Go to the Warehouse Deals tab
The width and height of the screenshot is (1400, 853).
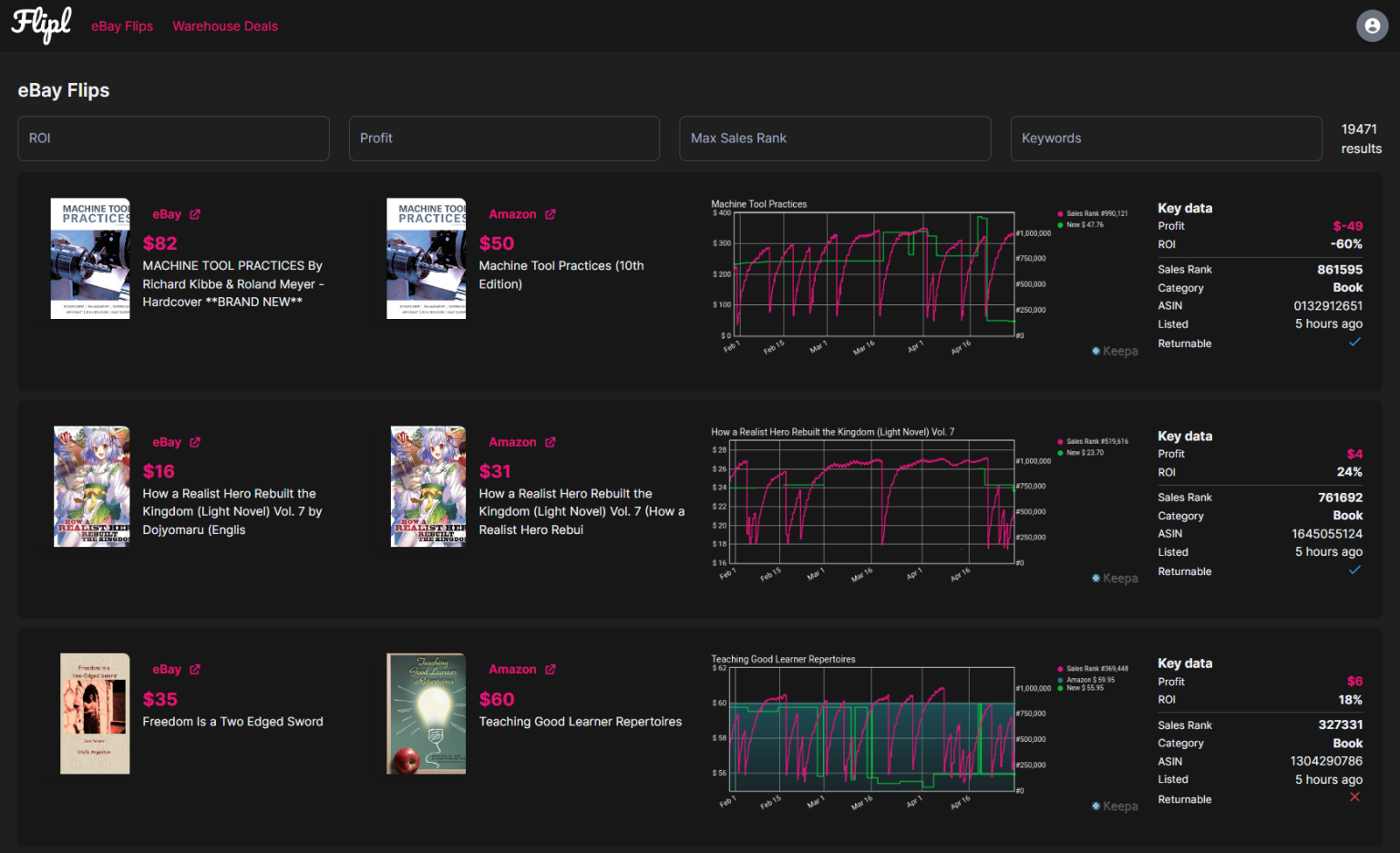tap(225, 26)
